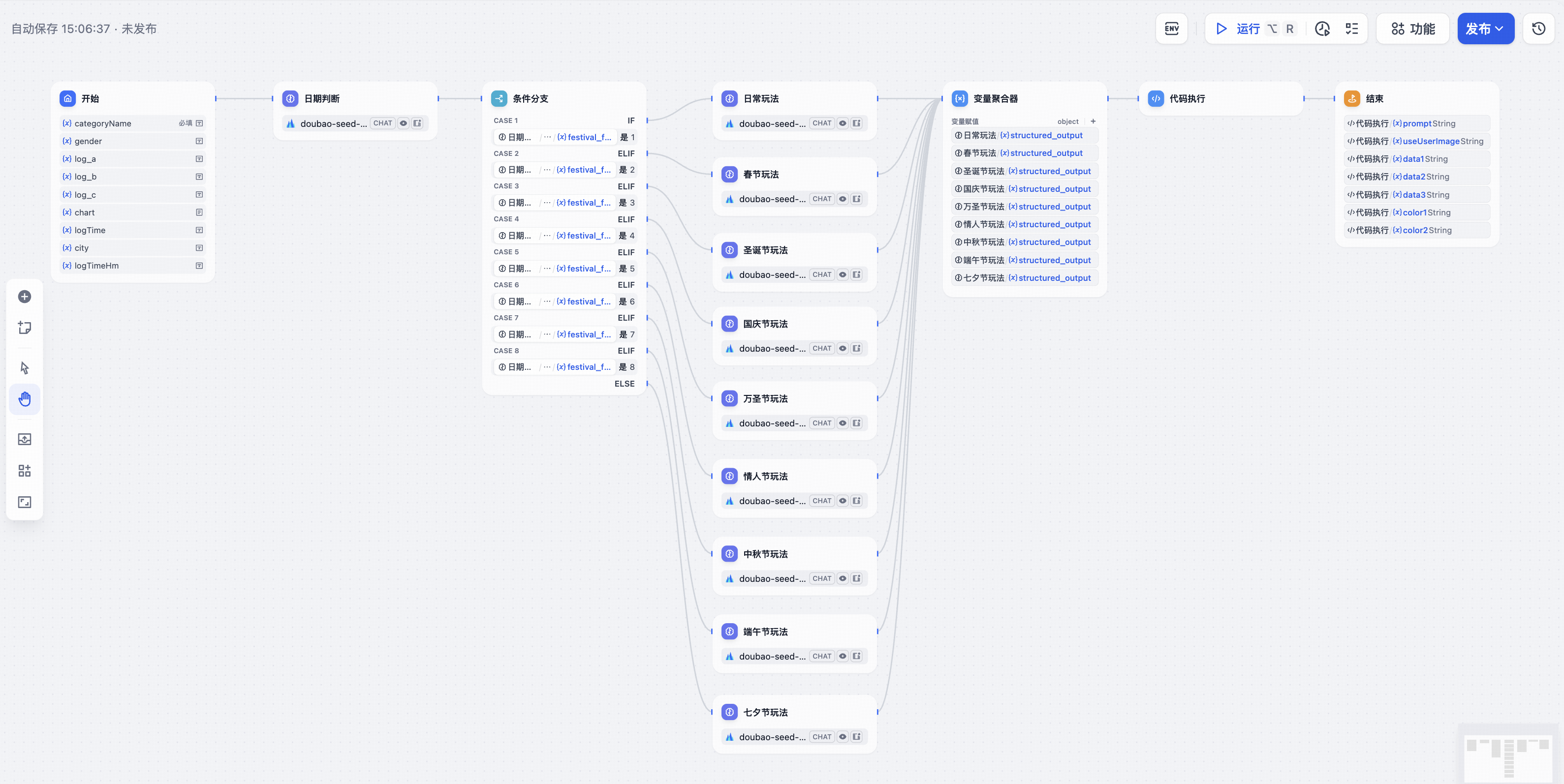Screen dimensions: 1564x784
Task: Click organize nodes icon in left toolbar
Action: (24, 471)
